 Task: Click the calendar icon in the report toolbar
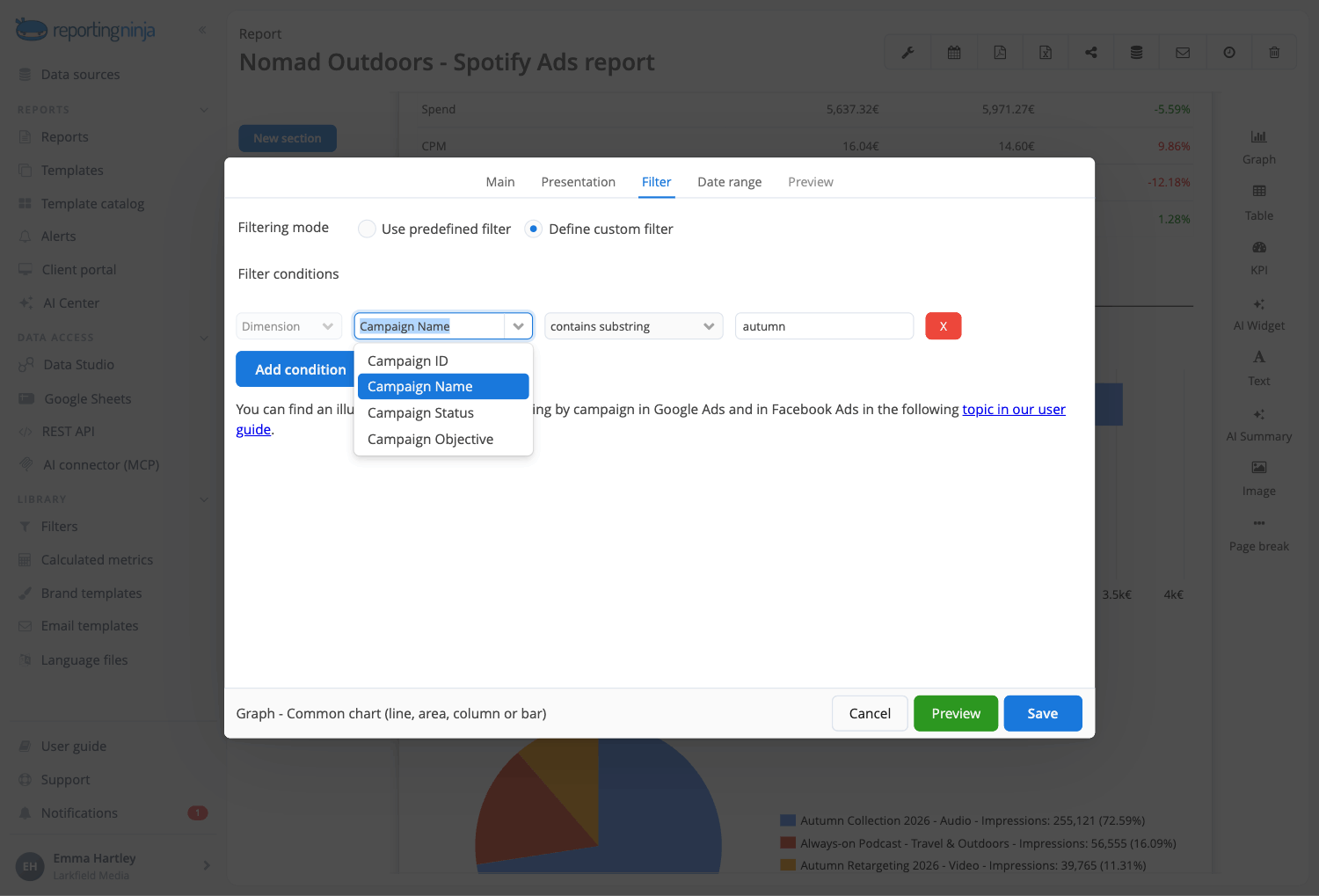[x=954, y=53]
